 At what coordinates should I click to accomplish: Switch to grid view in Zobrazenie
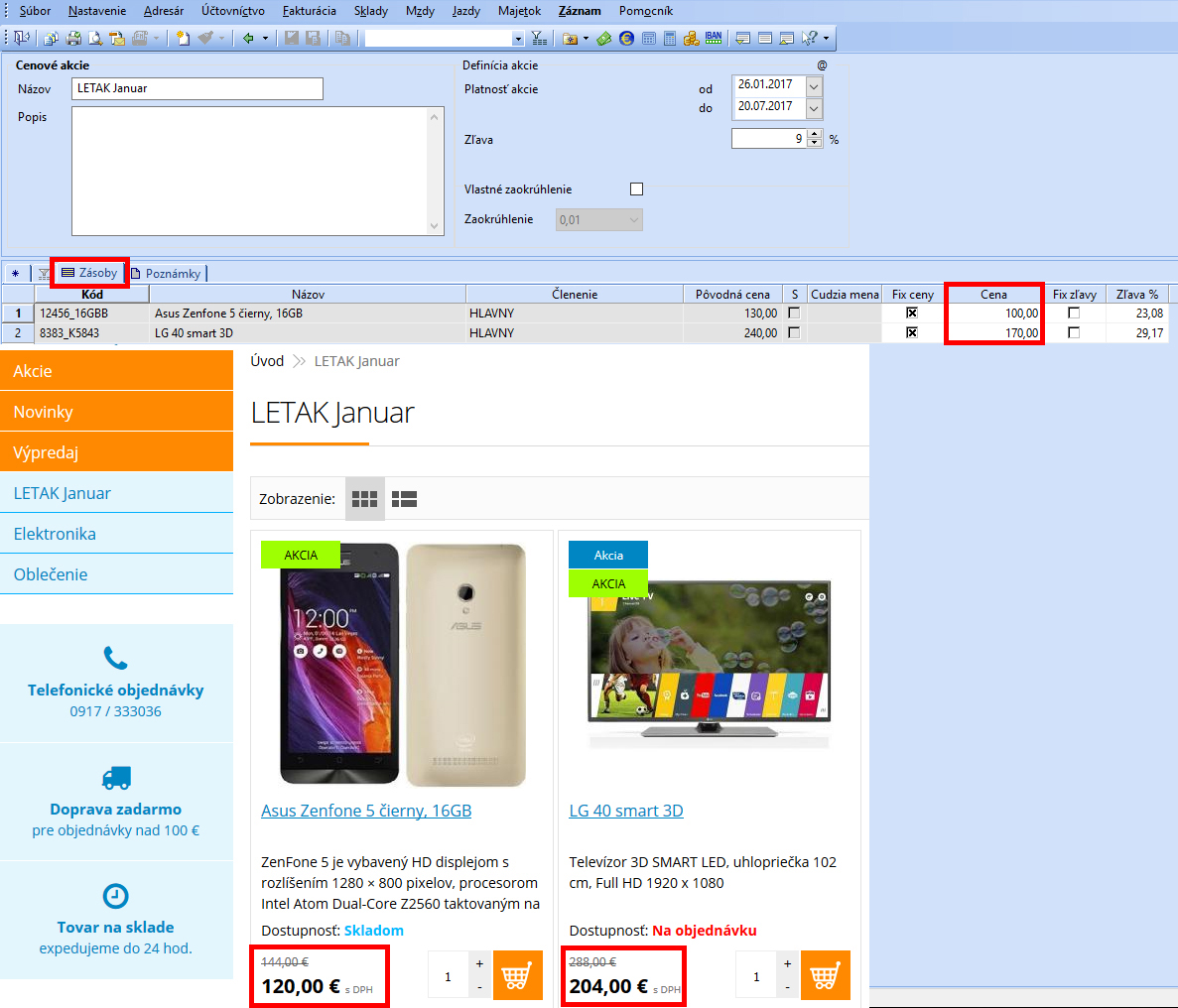coord(364,499)
